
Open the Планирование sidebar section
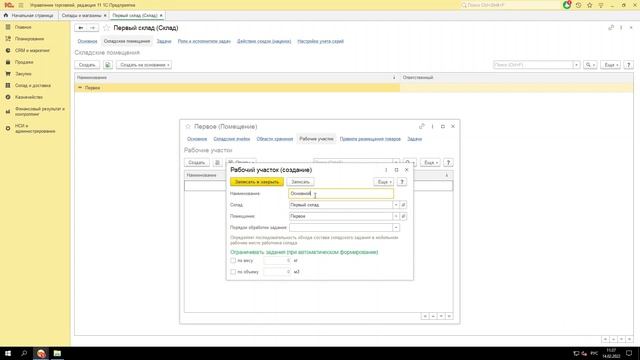pos(29,39)
